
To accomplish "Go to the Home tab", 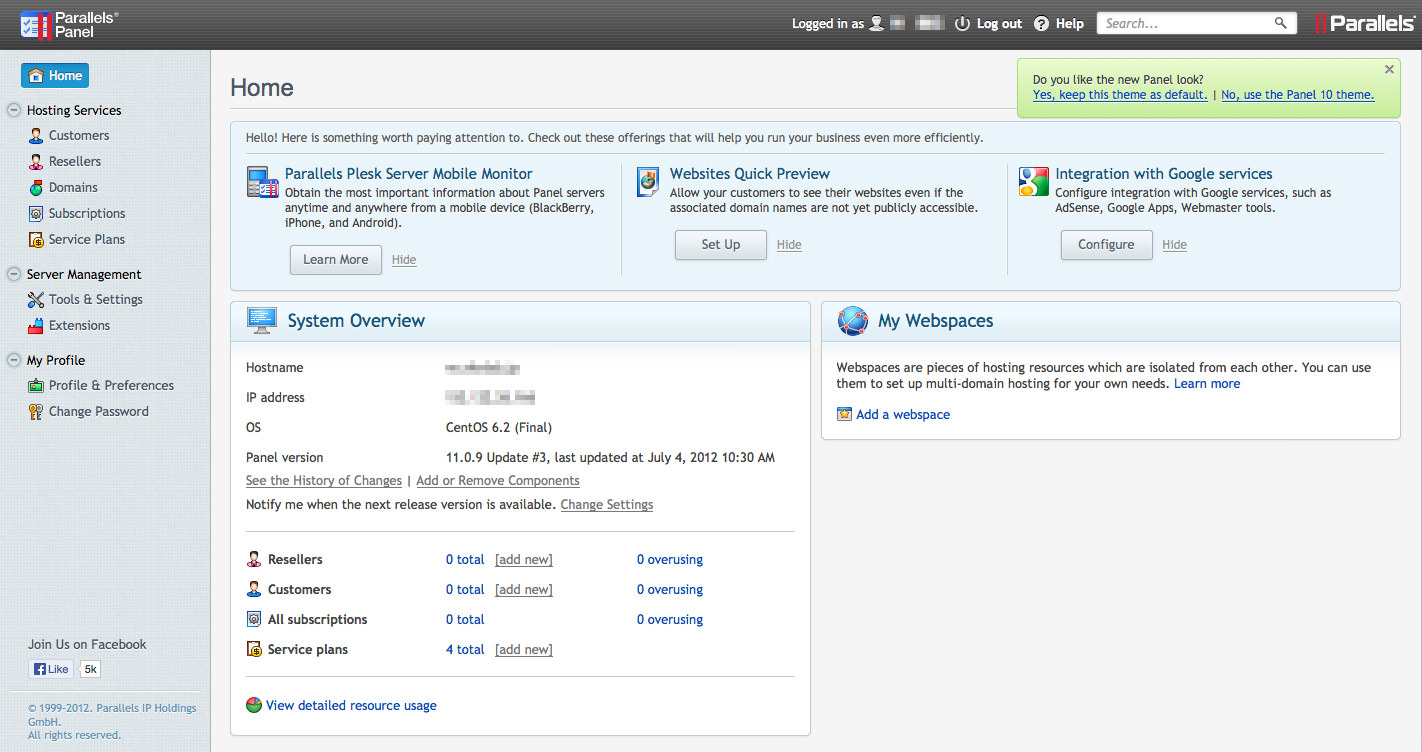I will [x=55, y=76].
